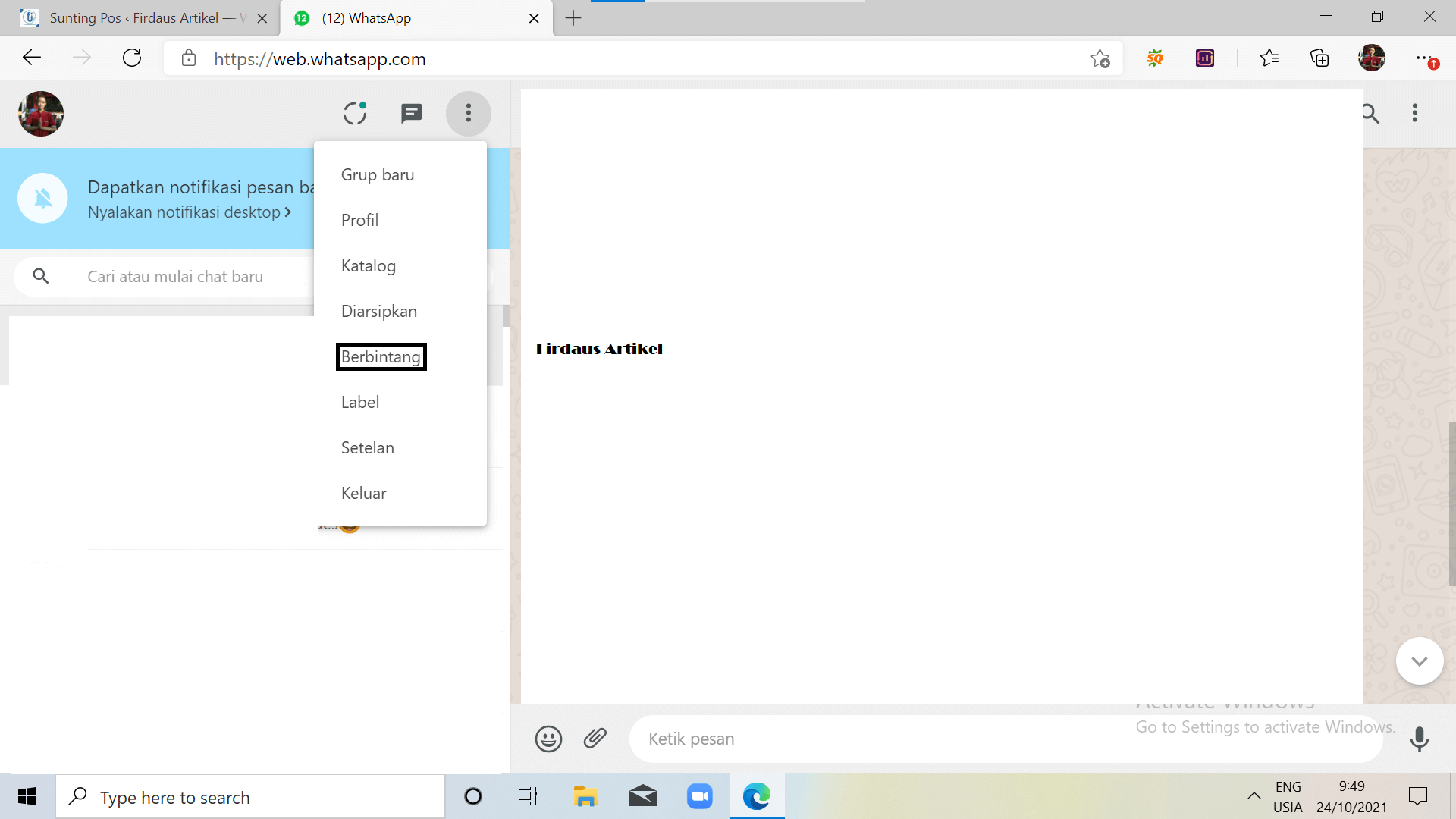Search within the open chat
Image resolution: width=1456 pixels, height=819 pixels.
click(x=1370, y=114)
